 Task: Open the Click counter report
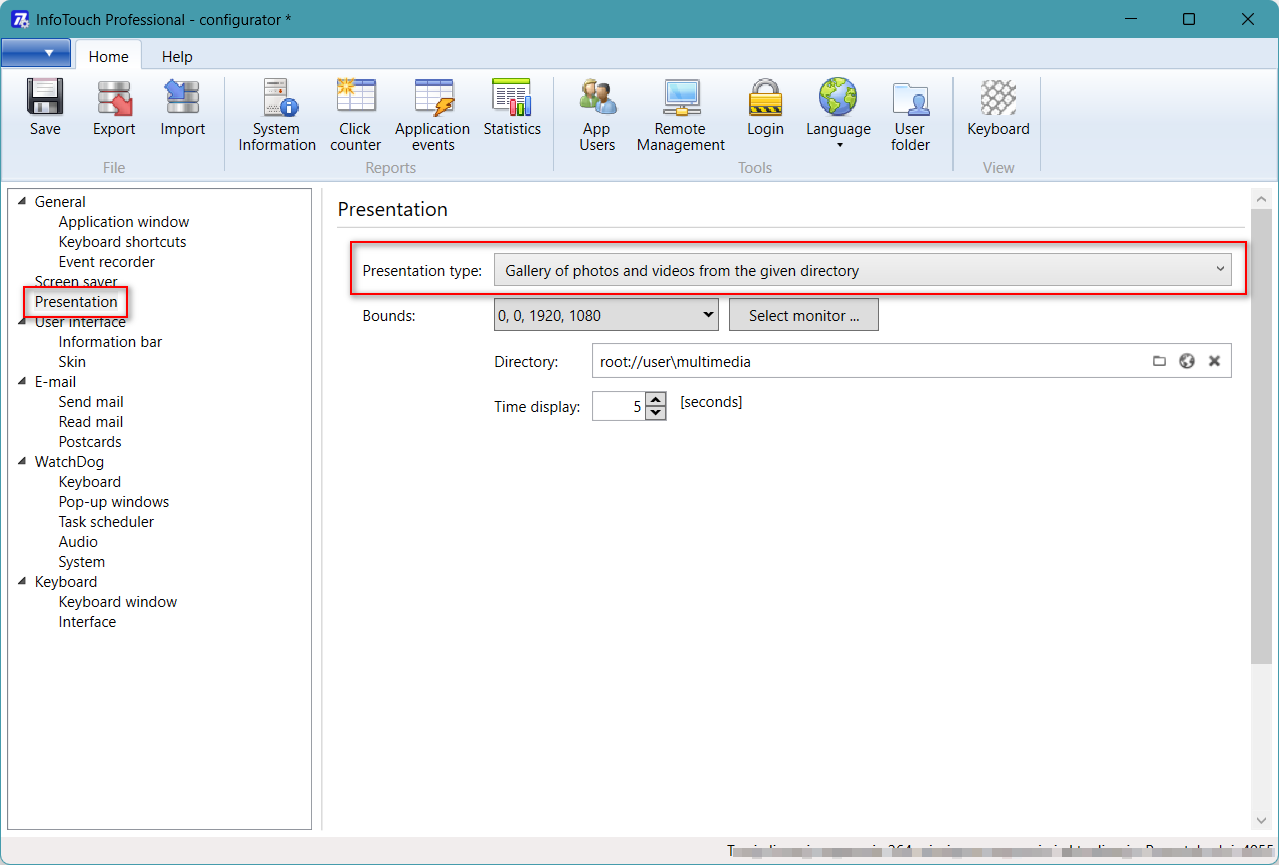point(355,115)
